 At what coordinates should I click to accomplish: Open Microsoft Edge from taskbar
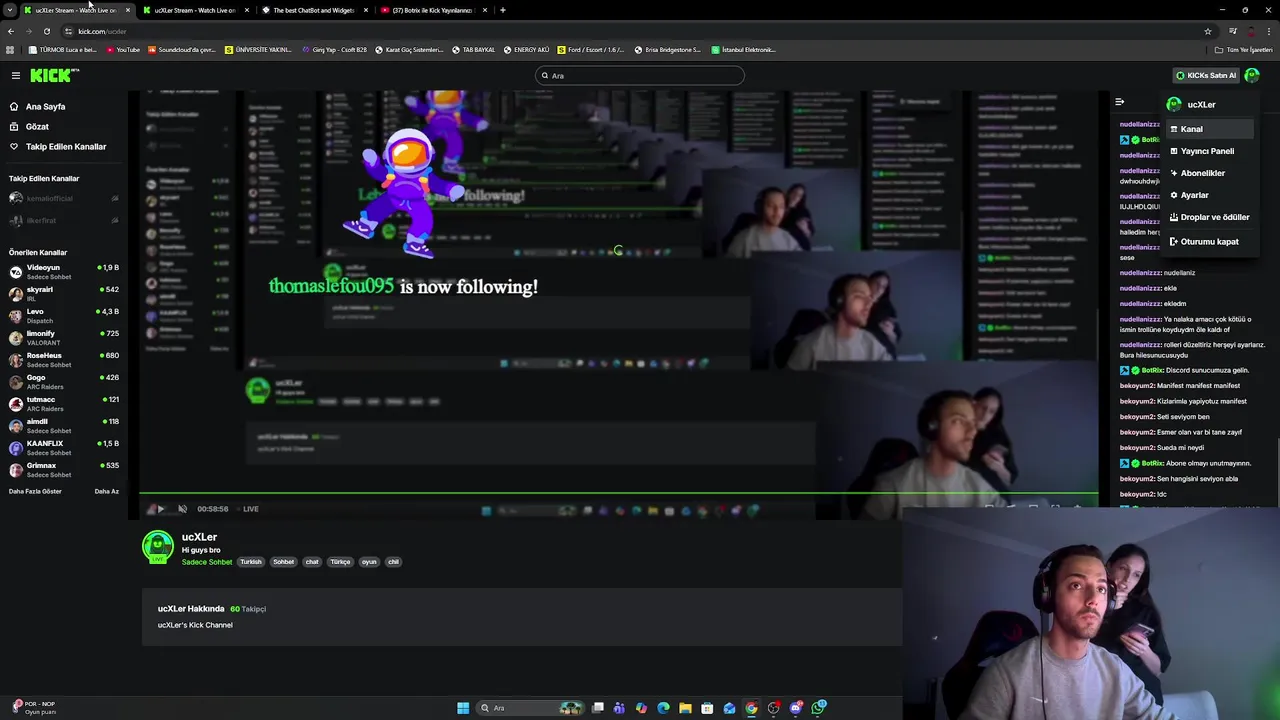[x=663, y=708]
